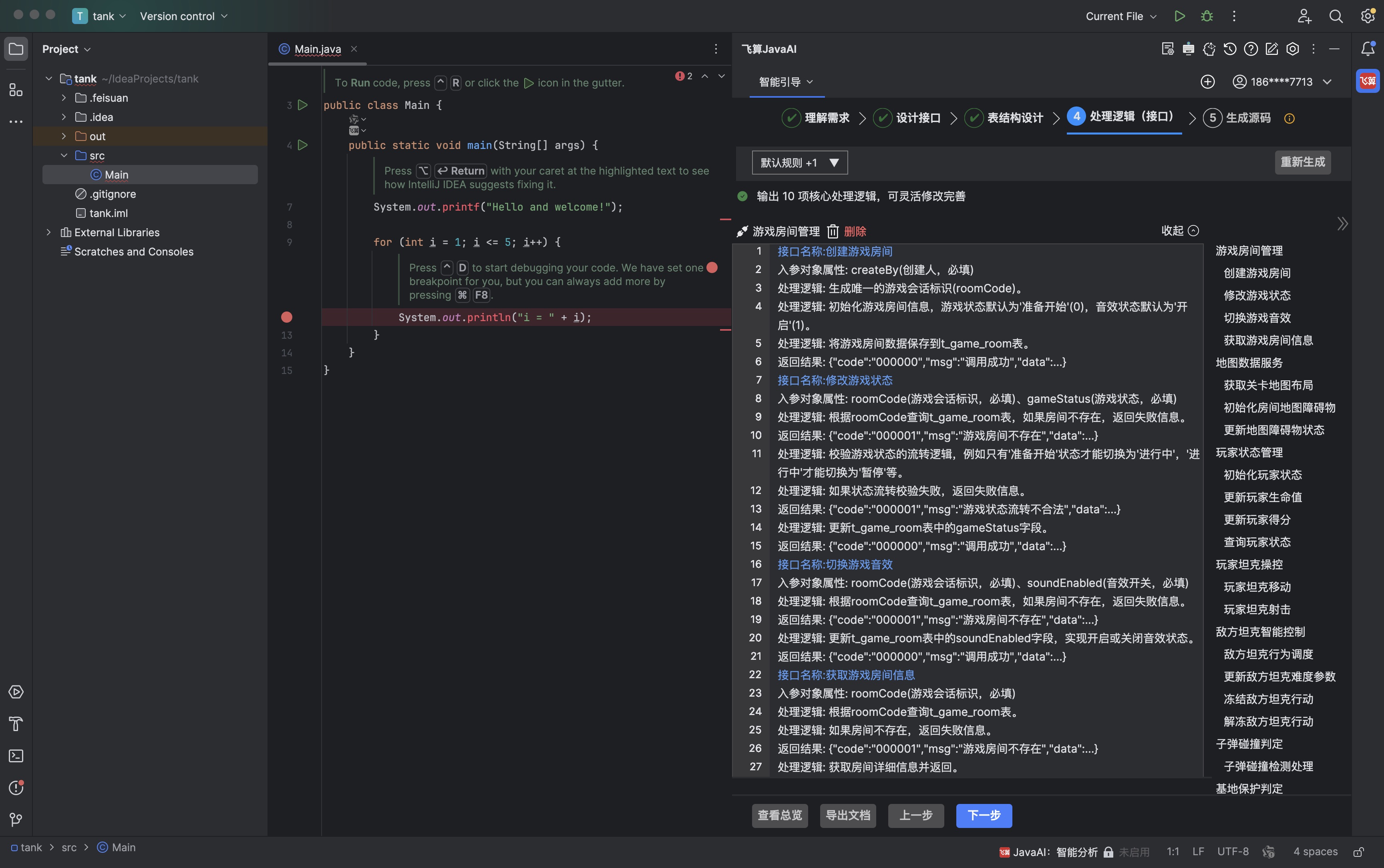The image size is (1384, 868).
Task: Open the Structure tool window icon
Action: pos(16,90)
